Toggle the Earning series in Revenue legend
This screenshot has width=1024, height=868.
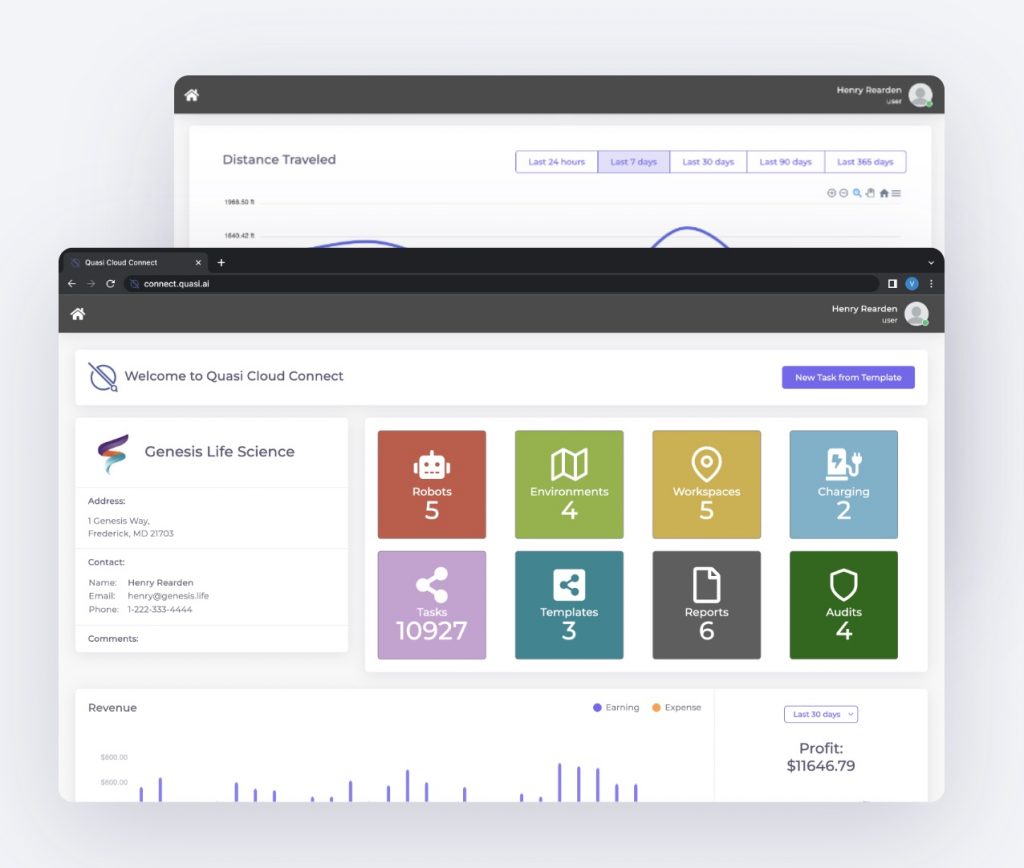(x=616, y=707)
